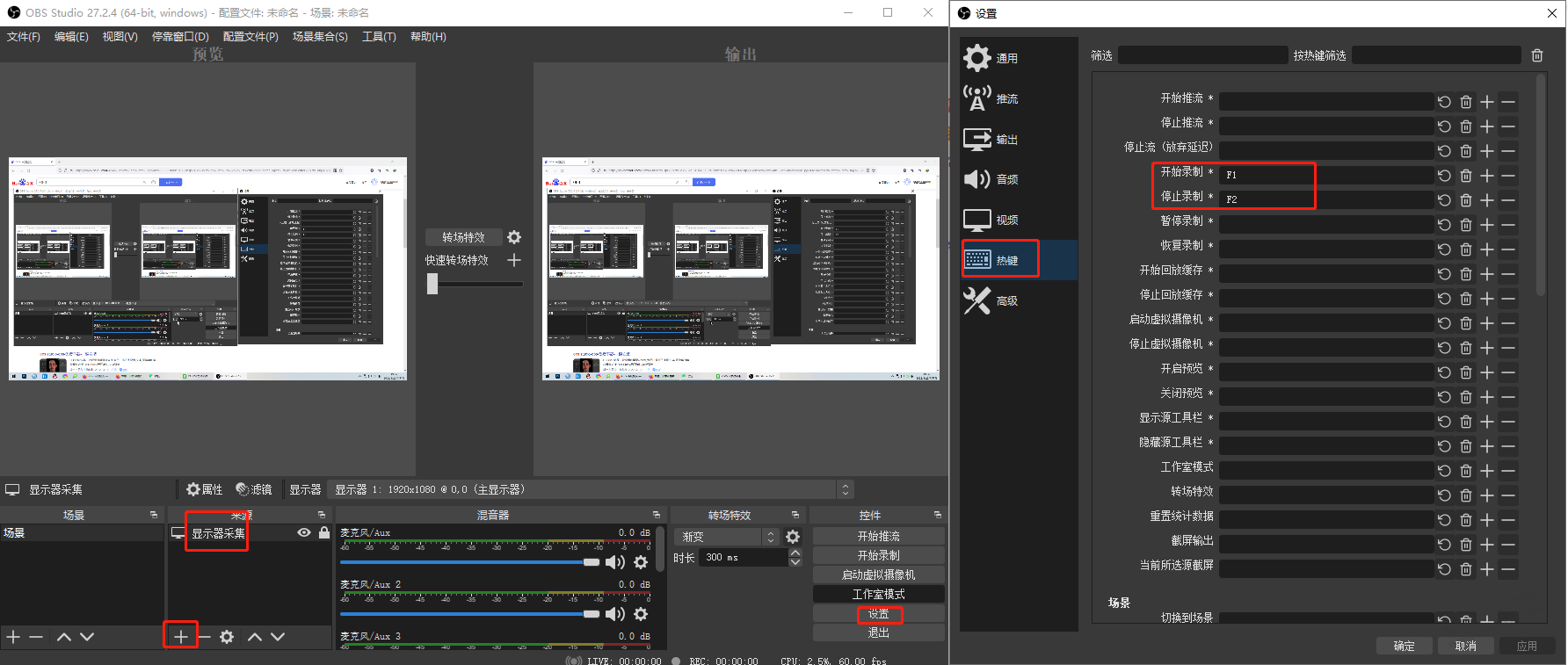Image resolution: width=1568 pixels, height=665 pixels.
Task: Open audio settings gear for 麦克风/Aux 2
Action: click(x=641, y=614)
